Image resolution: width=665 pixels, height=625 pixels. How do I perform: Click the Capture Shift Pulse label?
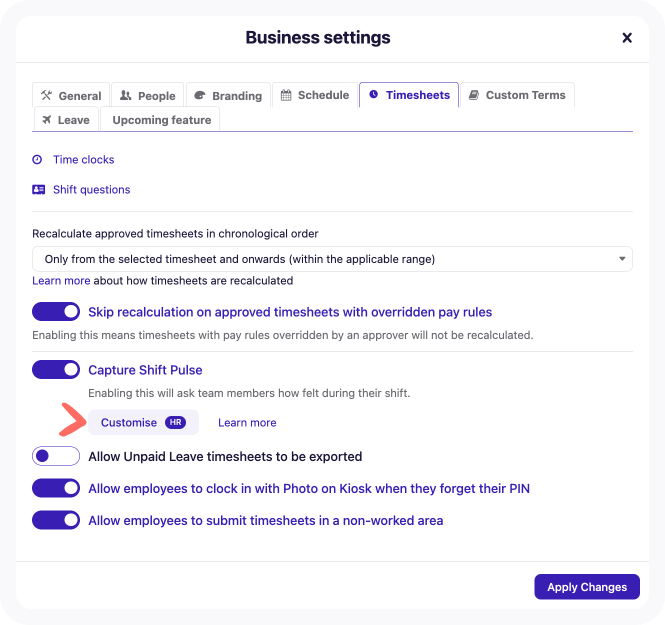pyautogui.click(x=145, y=370)
